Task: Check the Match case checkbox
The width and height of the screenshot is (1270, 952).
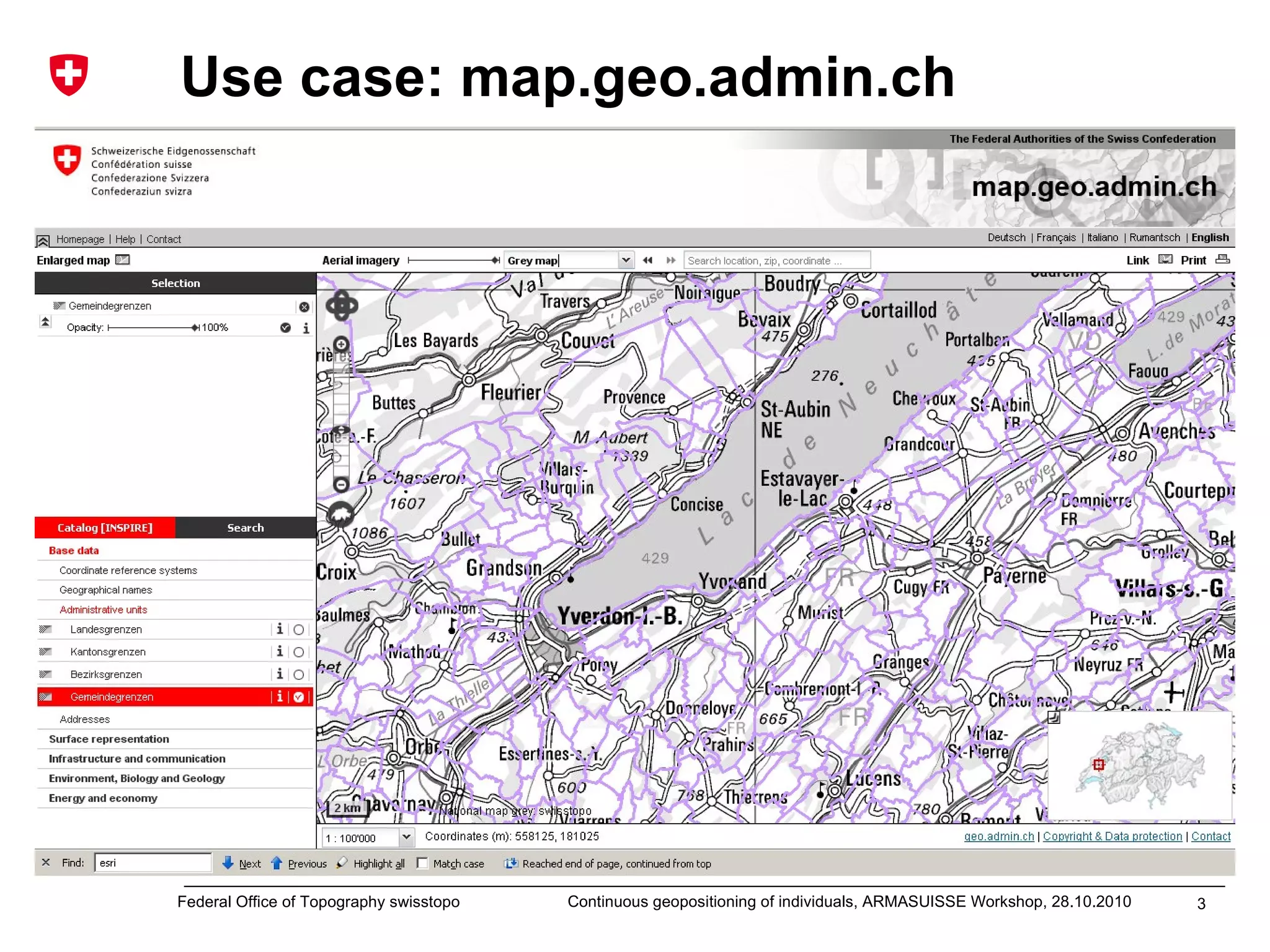Action: click(x=422, y=863)
